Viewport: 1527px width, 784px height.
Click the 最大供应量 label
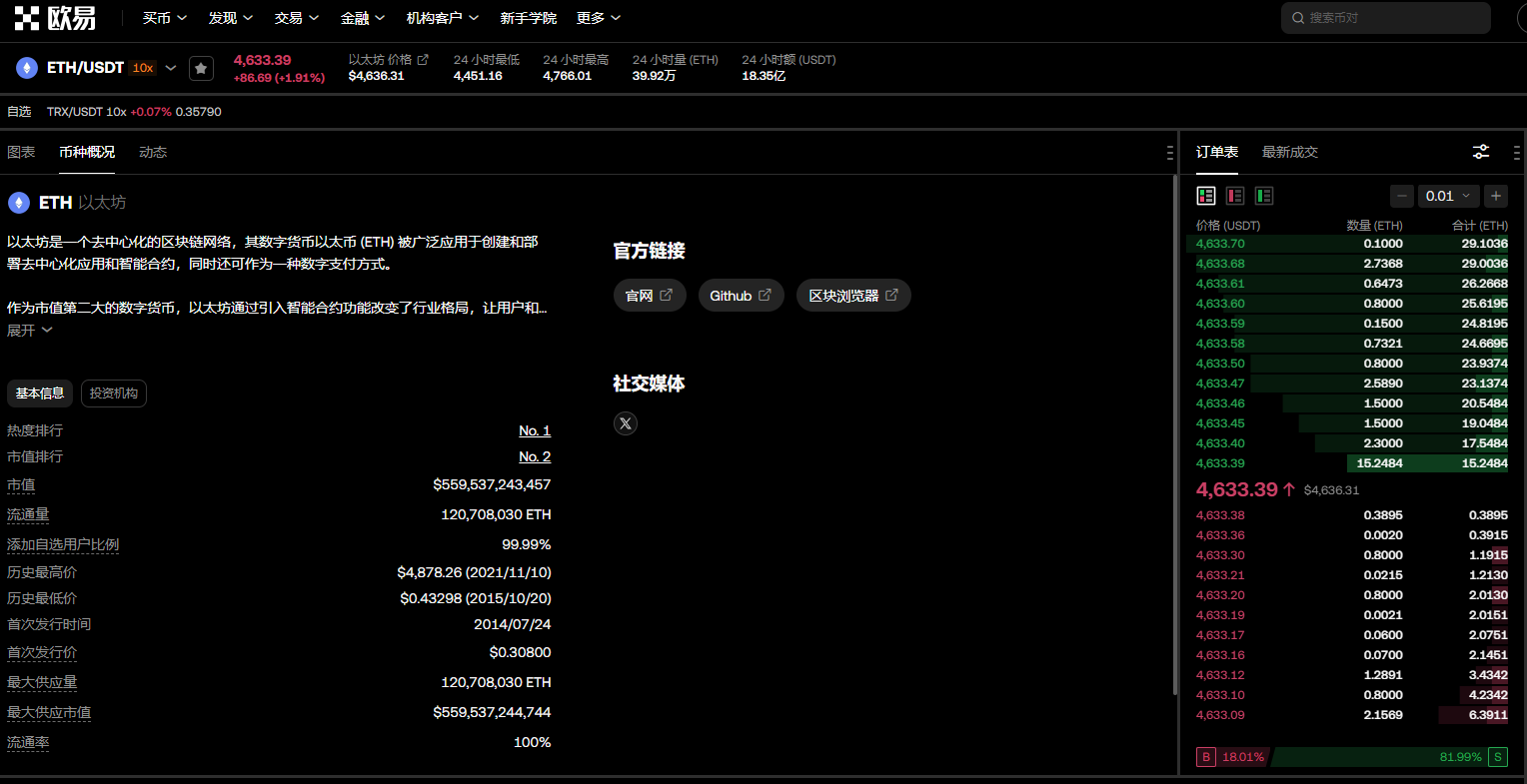(42, 682)
